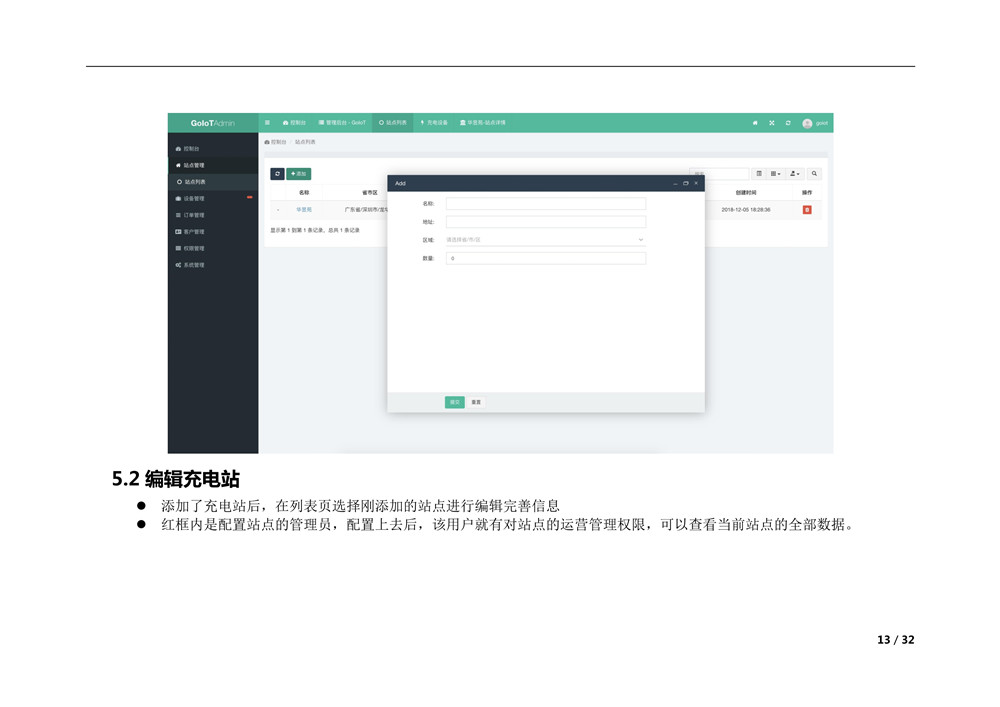Open 系统管理 in the sidebar
The width and height of the screenshot is (1000, 707).
click(x=193, y=265)
